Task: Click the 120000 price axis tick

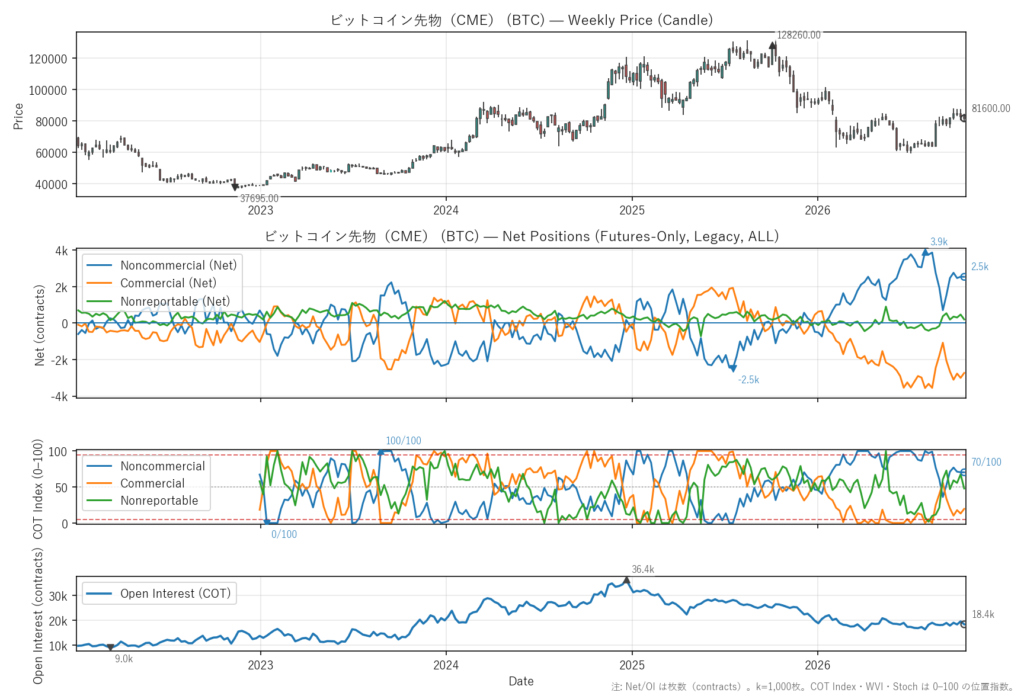Action: (48, 59)
